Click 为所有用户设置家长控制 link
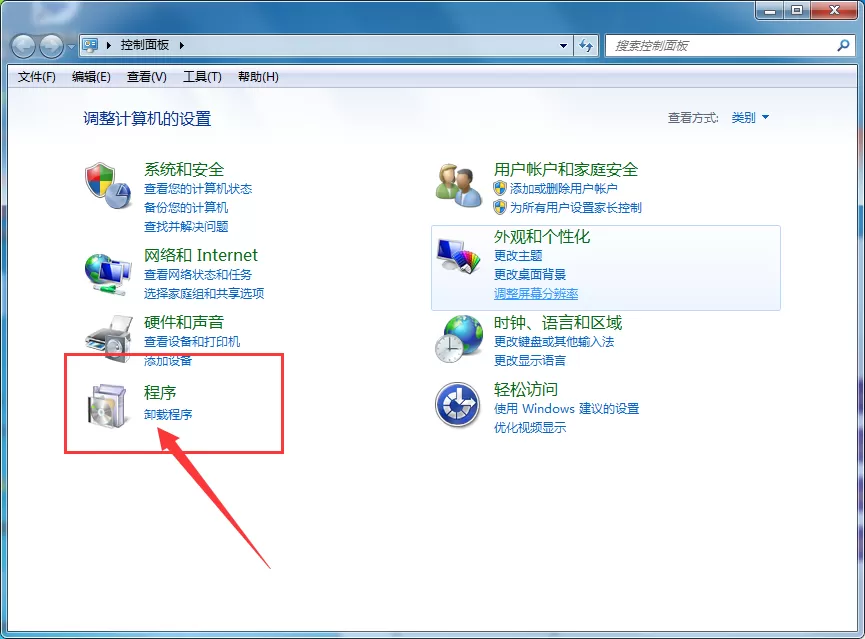The image size is (865, 639). [x=575, y=207]
